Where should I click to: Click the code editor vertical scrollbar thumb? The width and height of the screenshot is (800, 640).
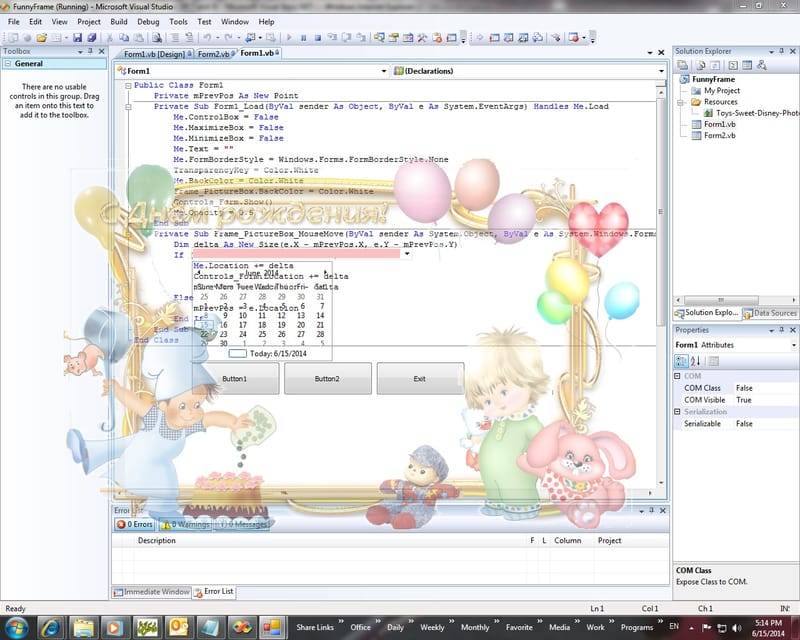pos(661,211)
